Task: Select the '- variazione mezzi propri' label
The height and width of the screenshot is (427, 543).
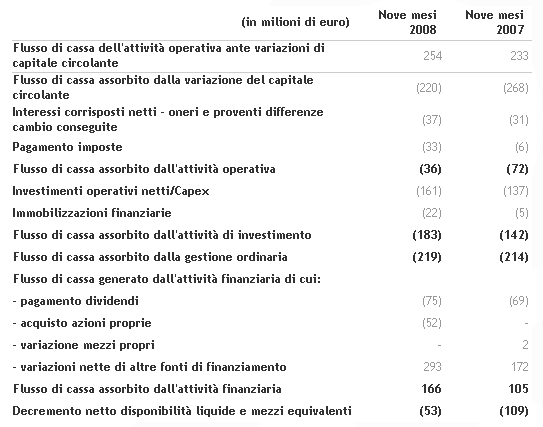Action: coord(83,345)
